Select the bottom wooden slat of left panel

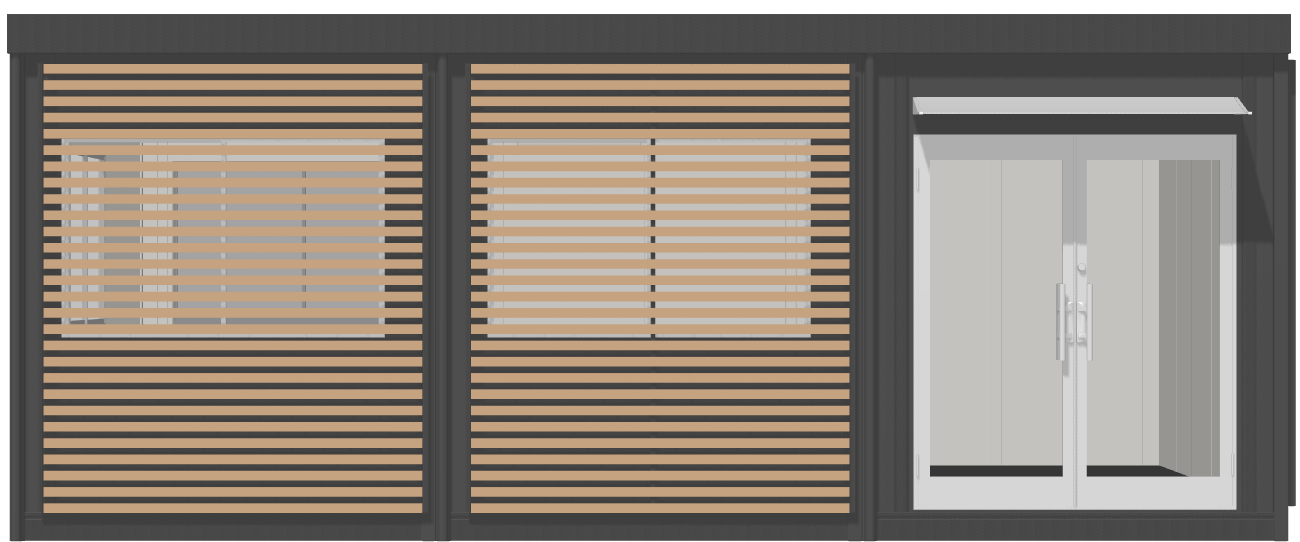coord(232,508)
